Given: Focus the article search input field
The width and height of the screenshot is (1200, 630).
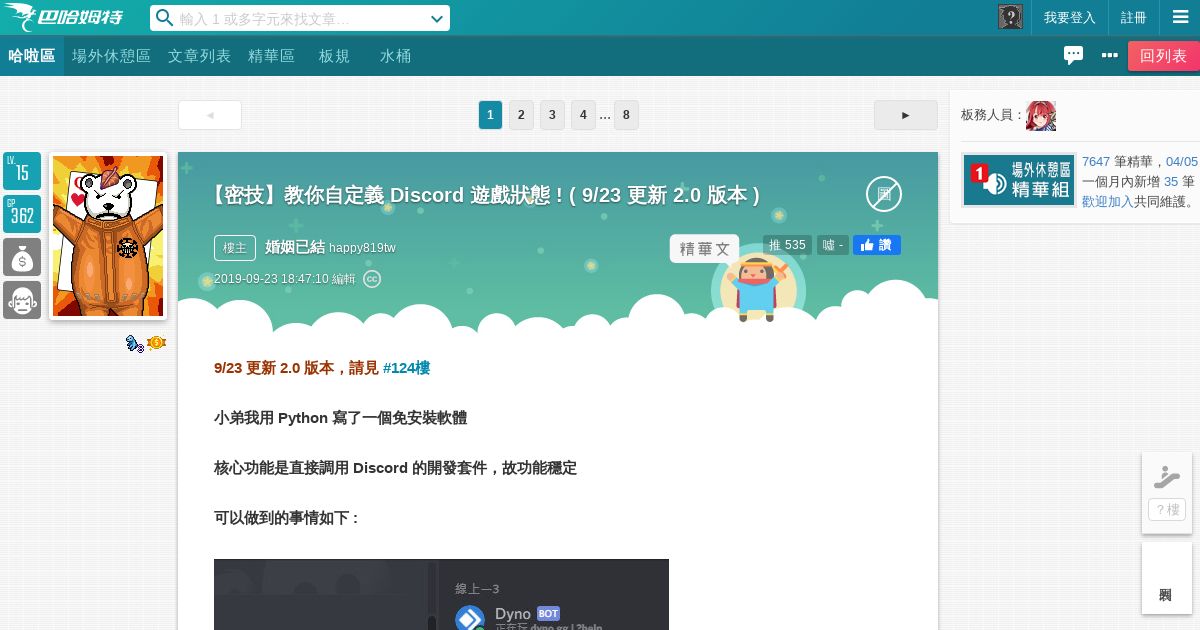Looking at the screenshot, I should click(301, 18).
